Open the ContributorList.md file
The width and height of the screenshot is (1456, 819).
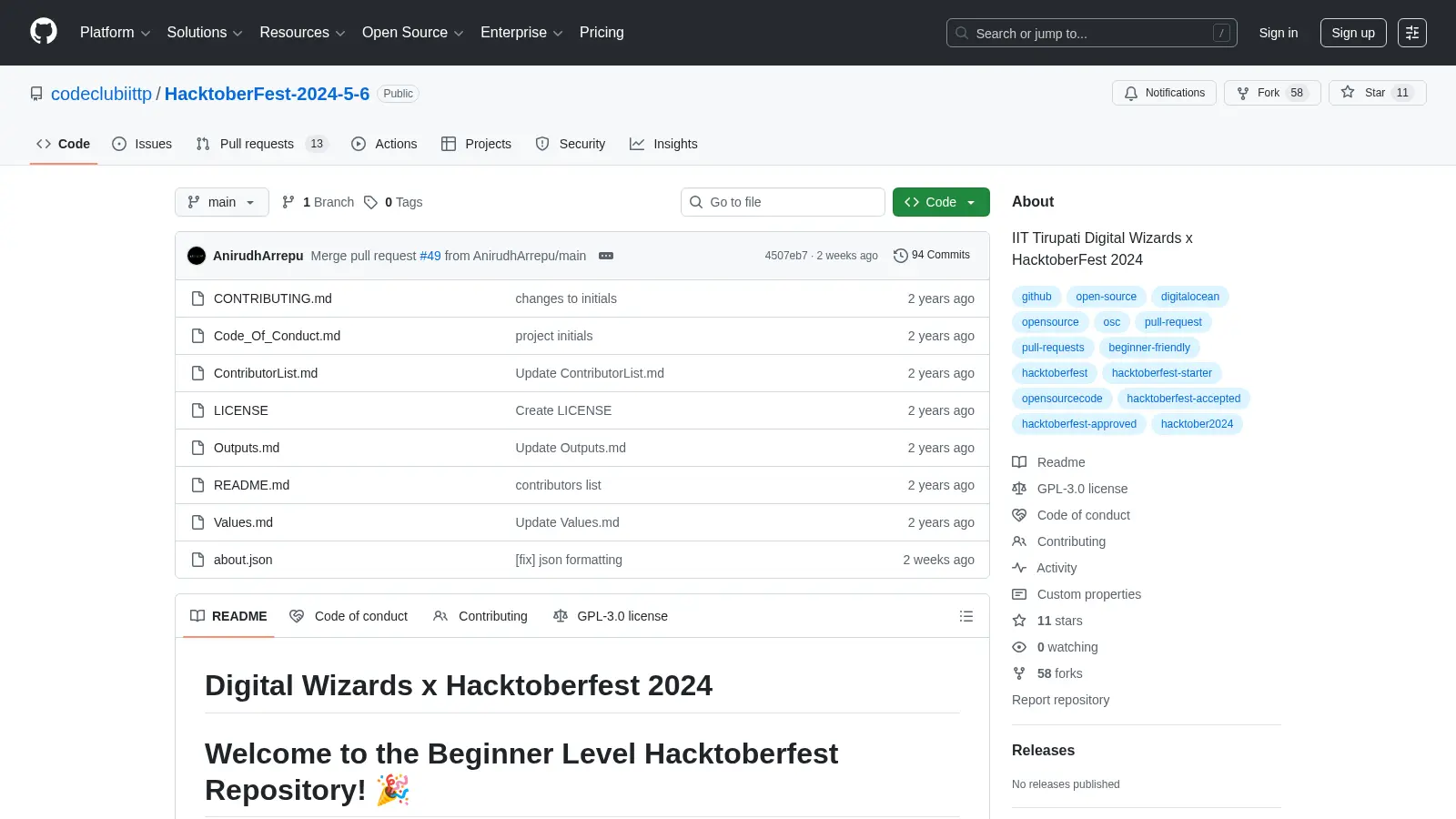click(x=266, y=373)
